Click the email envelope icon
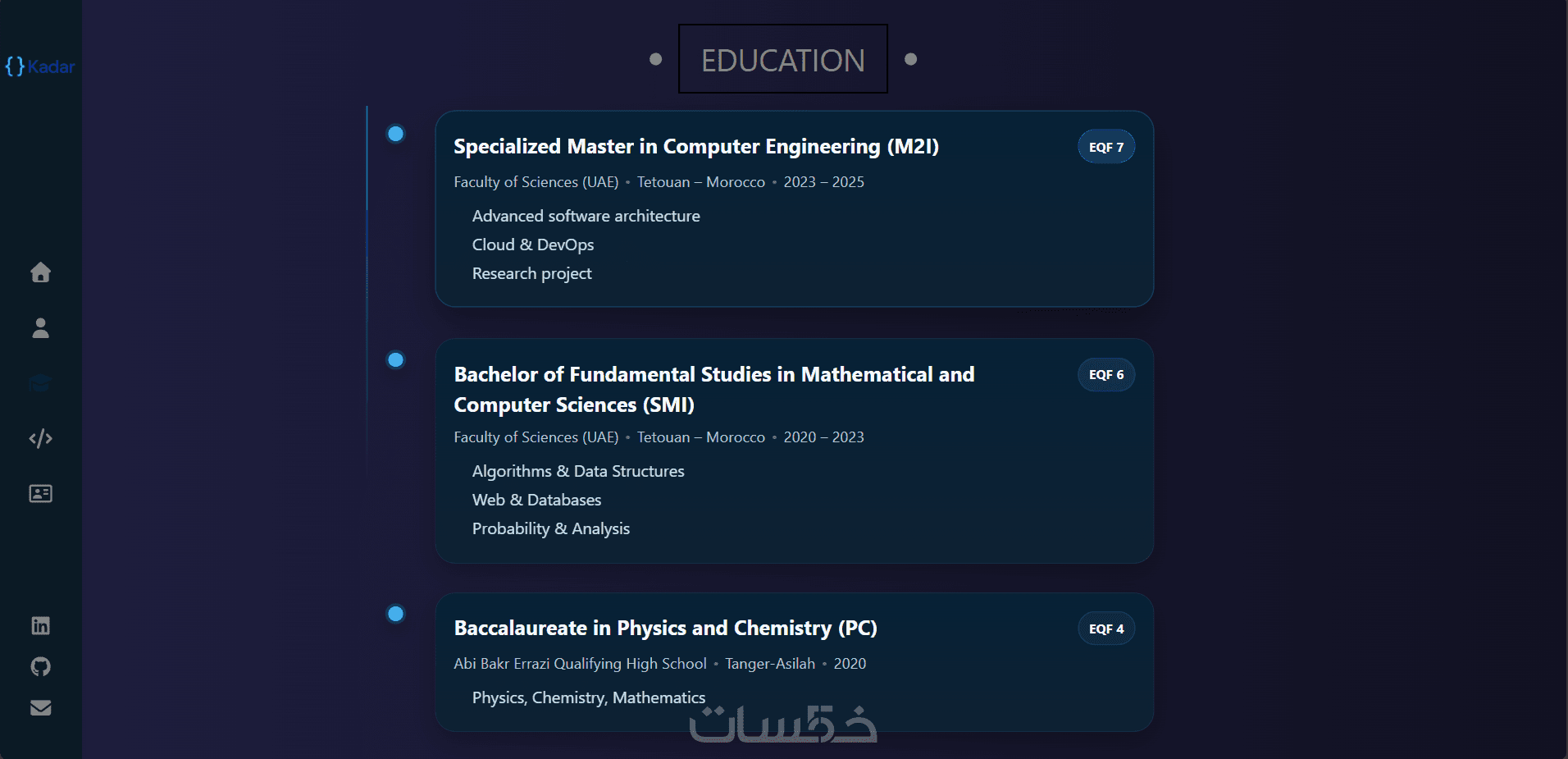Viewport: 1568px width, 759px height. pos(40,707)
